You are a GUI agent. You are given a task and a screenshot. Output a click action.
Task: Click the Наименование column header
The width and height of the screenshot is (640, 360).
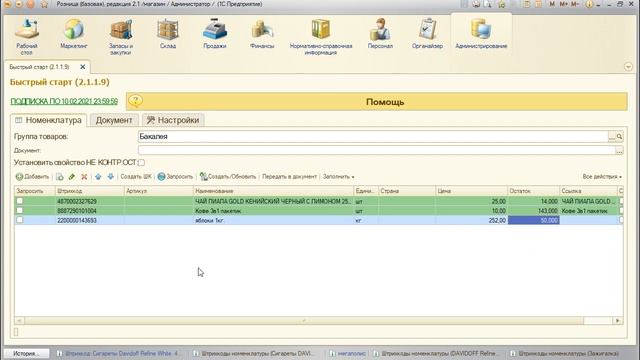[x=273, y=191]
